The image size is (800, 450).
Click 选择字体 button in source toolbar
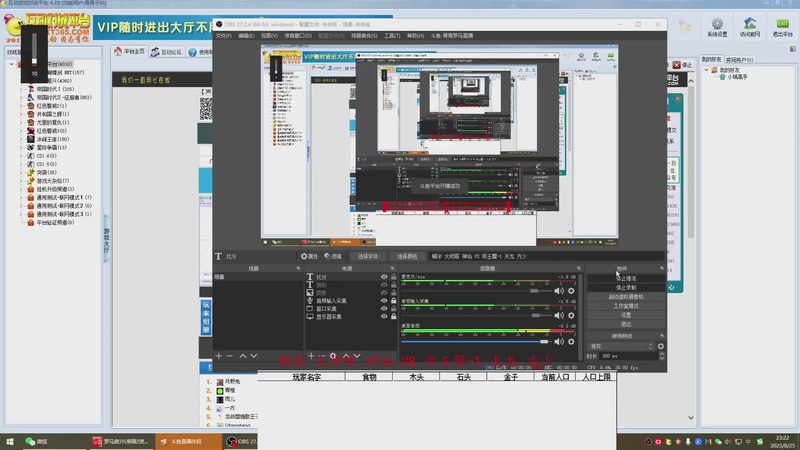click(x=367, y=256)
